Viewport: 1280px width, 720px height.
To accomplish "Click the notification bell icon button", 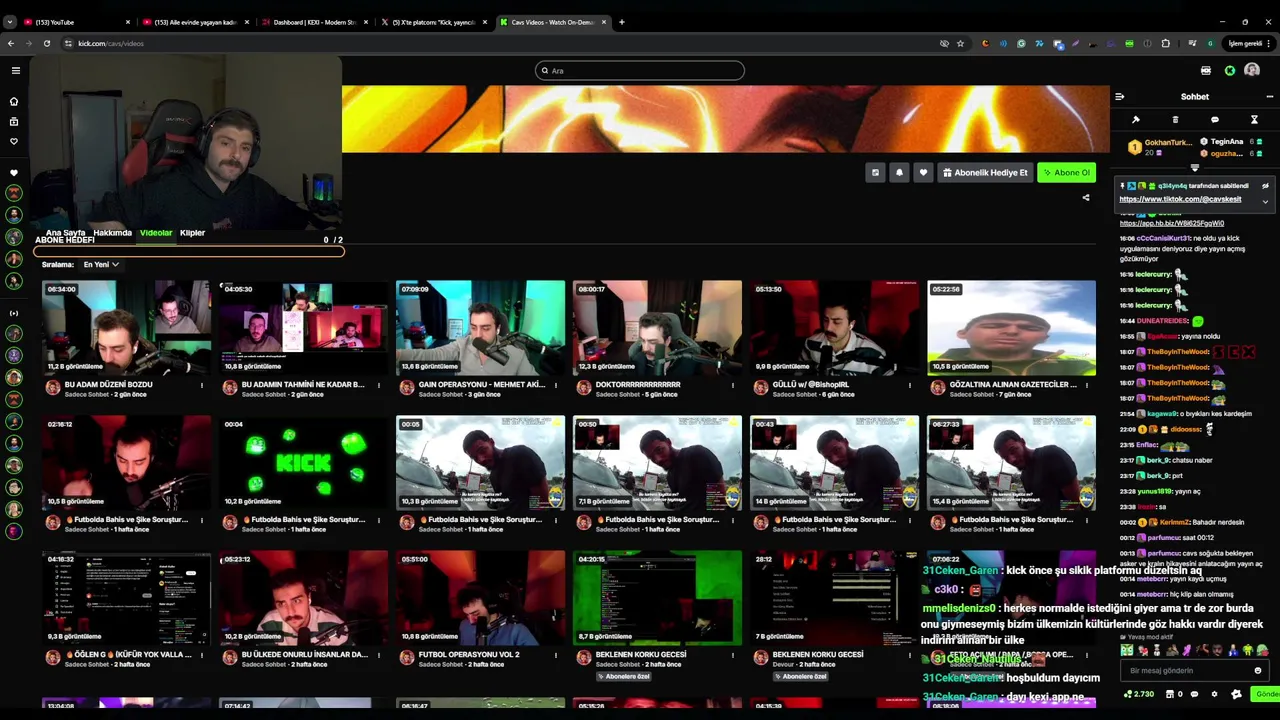I will (899, 172).
